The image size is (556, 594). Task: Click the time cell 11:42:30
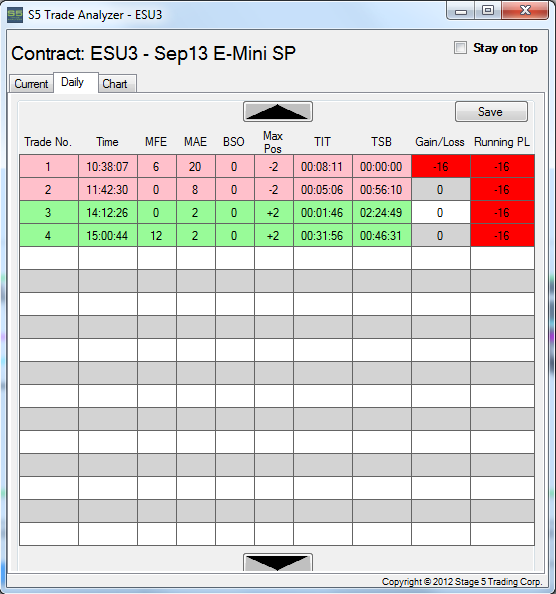tap(108, 189)
